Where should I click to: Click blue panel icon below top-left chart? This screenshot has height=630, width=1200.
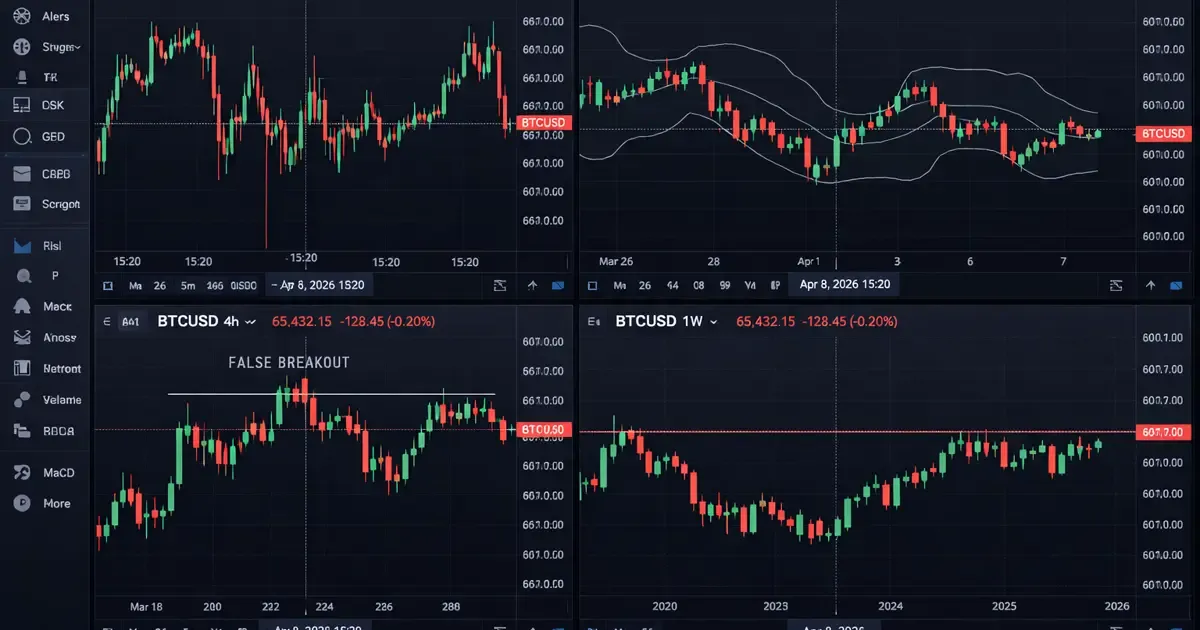tap(558, 286)
